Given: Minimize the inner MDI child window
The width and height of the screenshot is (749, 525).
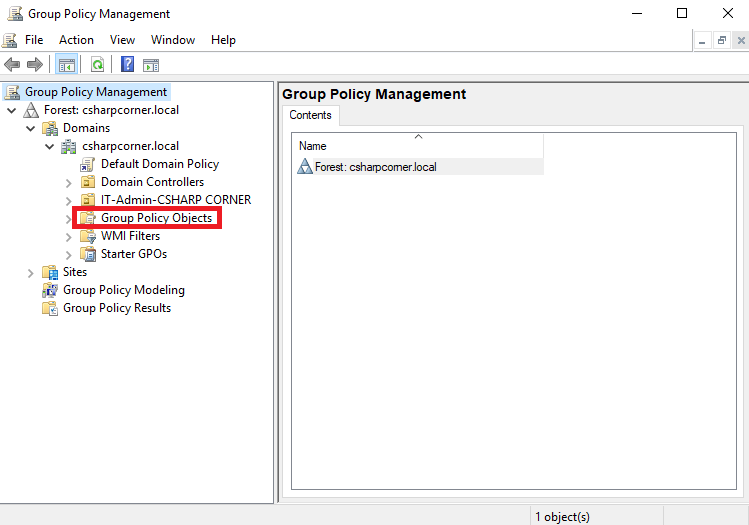Looking at the screenshot, I should 702,41.
